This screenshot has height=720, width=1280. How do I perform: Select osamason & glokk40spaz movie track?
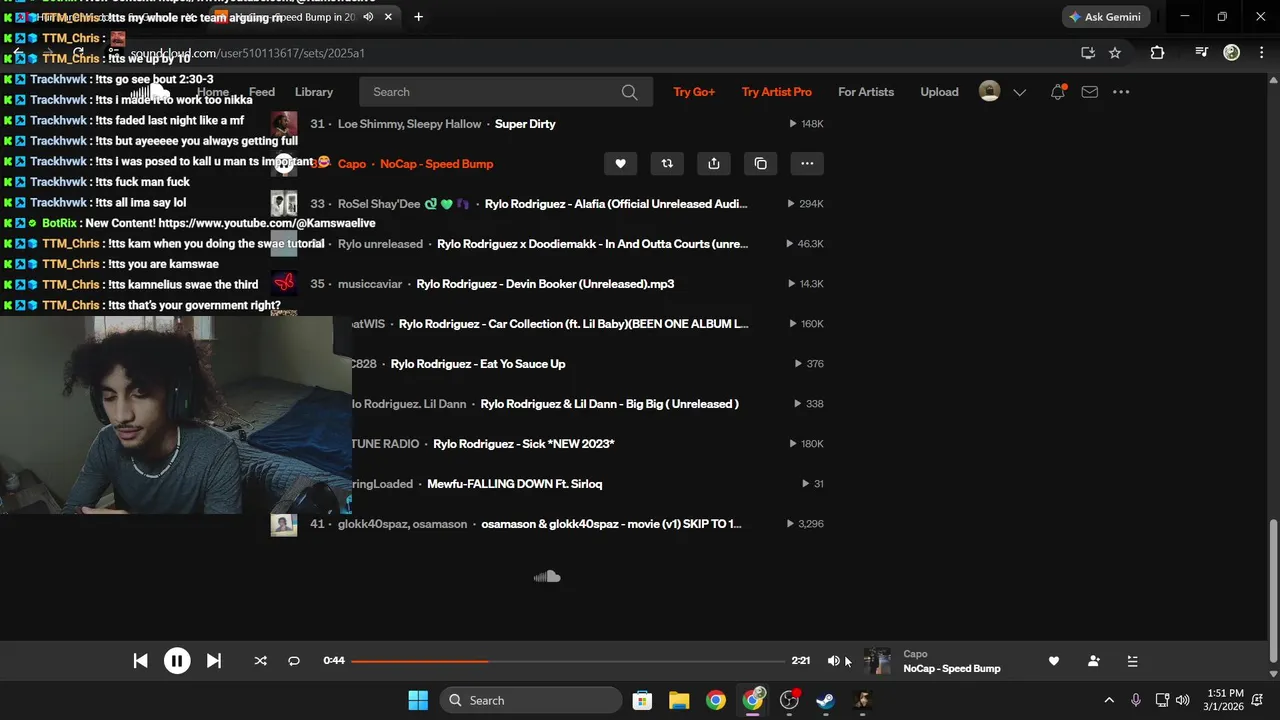tap(611, 524)
